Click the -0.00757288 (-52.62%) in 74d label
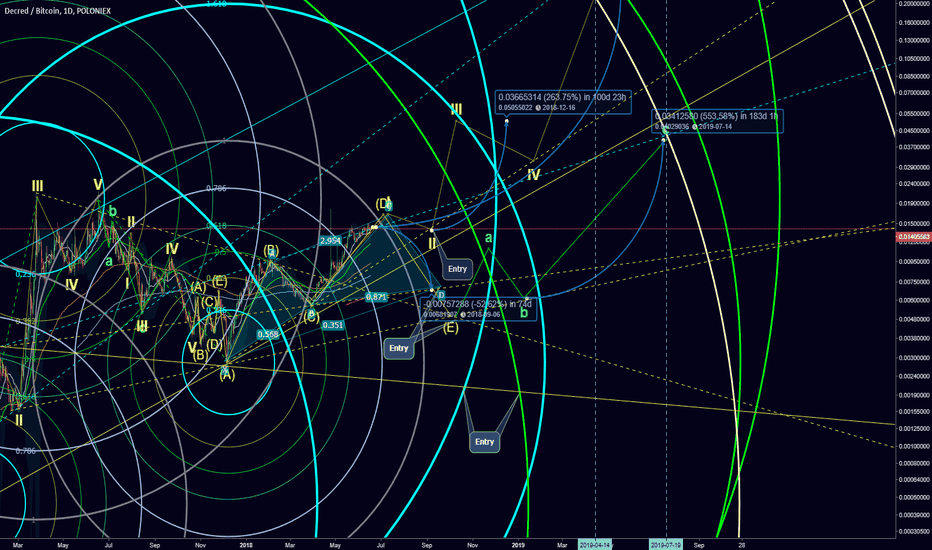The image size is (932, 550). (478, 304)
